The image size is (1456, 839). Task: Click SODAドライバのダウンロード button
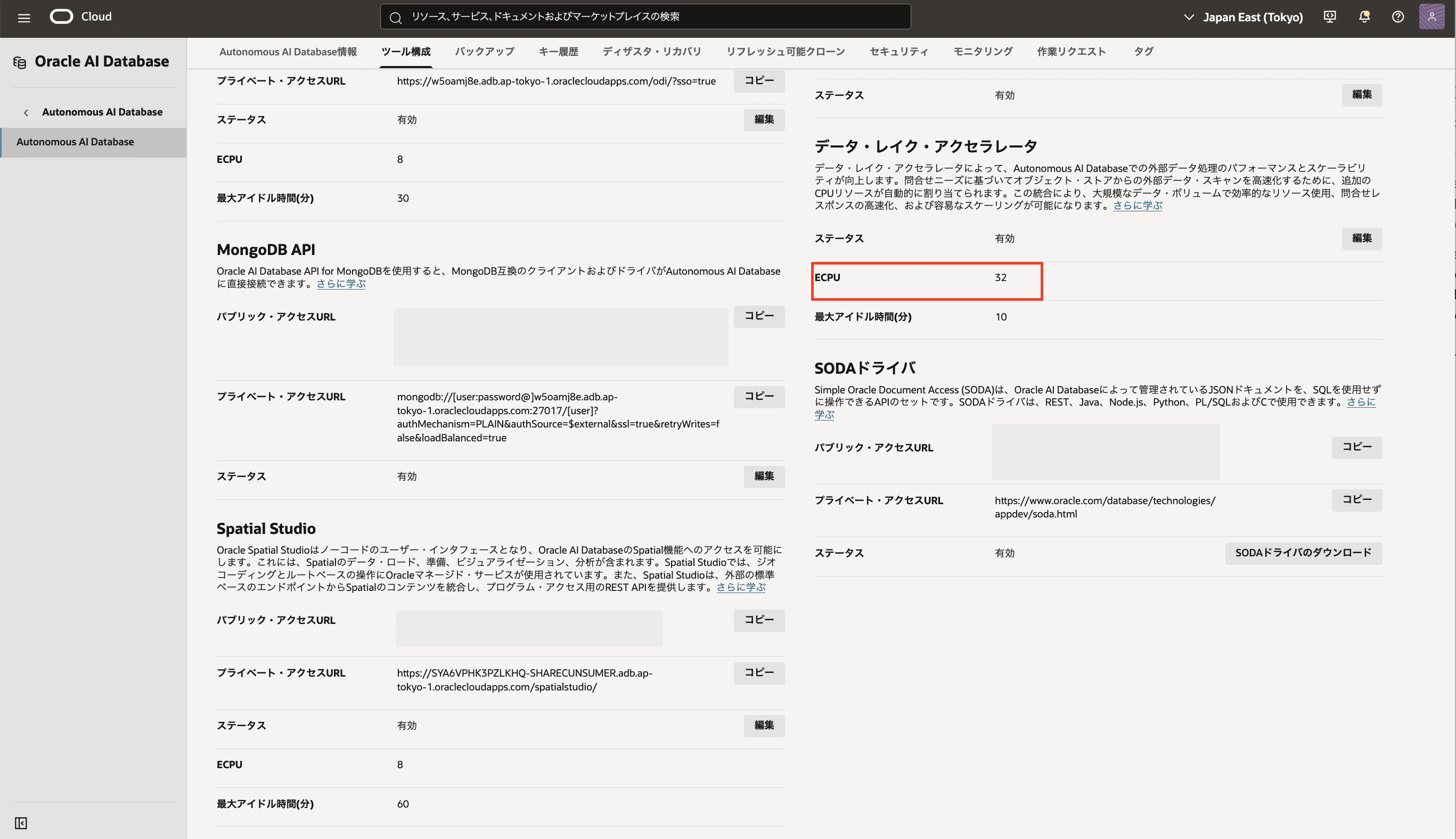point(1303,553)
